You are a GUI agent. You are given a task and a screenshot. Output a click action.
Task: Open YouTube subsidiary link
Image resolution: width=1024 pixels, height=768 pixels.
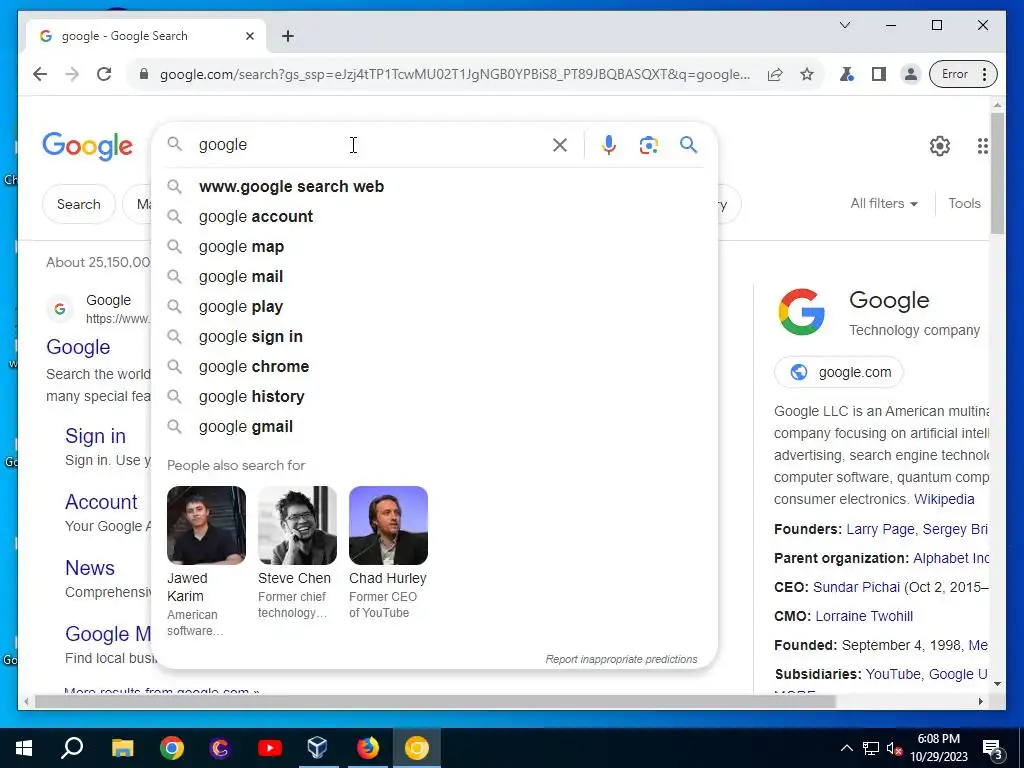(x=893, y=674)
